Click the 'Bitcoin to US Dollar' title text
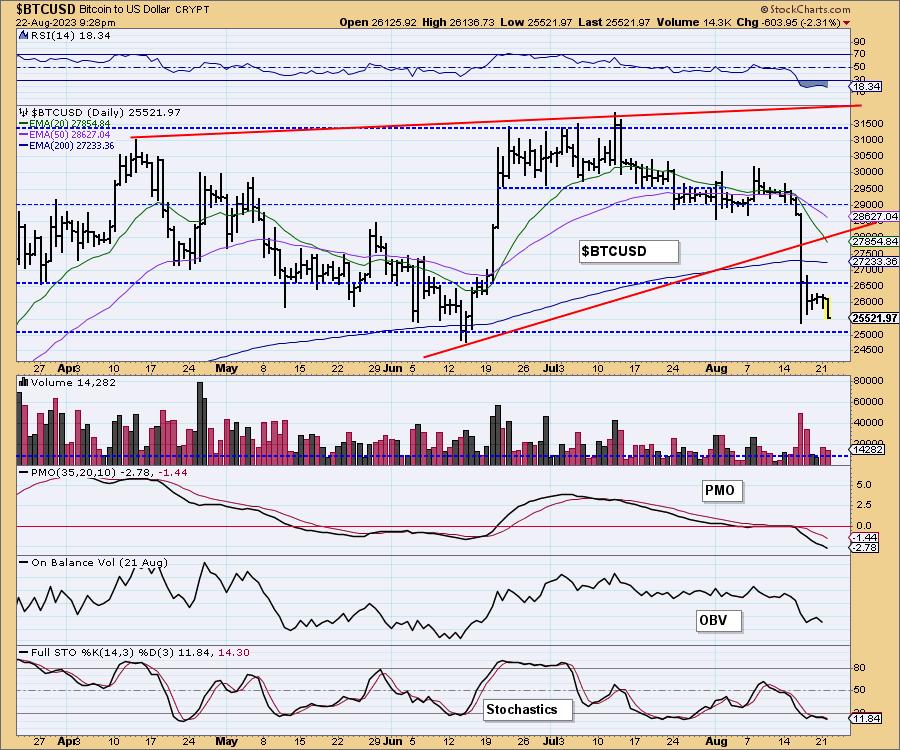The height and width of the screenshot is (750, 900). 125,10
